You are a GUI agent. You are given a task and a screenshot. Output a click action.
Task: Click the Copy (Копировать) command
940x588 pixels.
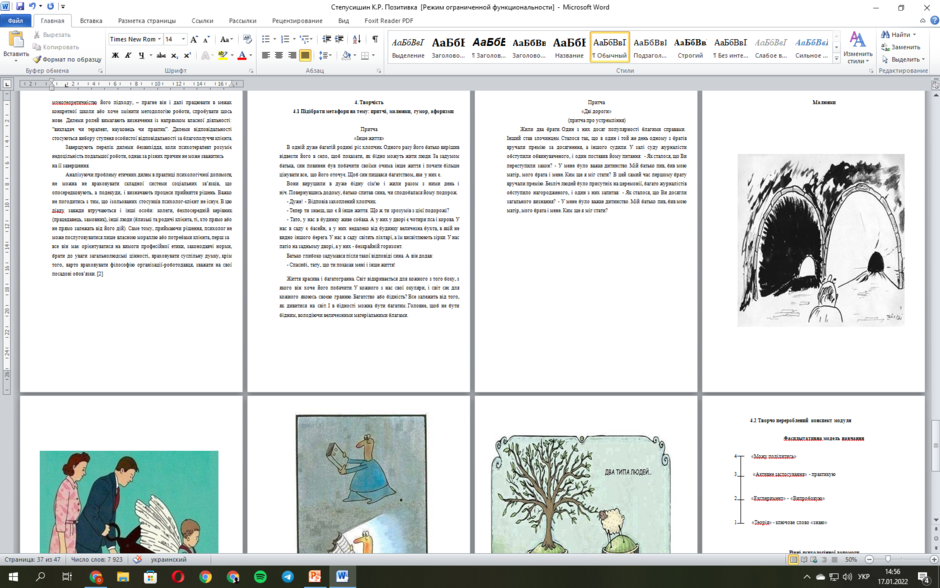pos(56,47)
